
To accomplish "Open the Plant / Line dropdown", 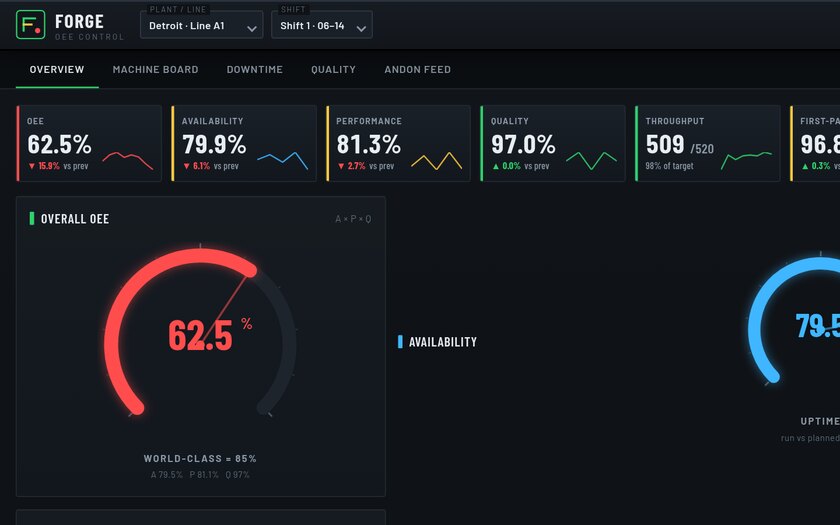I will (x=201, y=25).
